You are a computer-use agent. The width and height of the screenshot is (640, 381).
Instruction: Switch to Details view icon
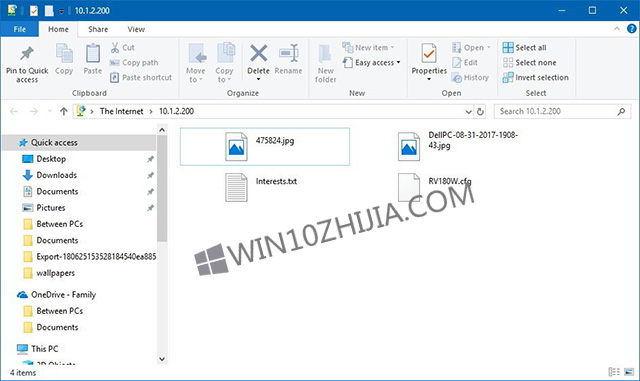(x=614, y=372)
